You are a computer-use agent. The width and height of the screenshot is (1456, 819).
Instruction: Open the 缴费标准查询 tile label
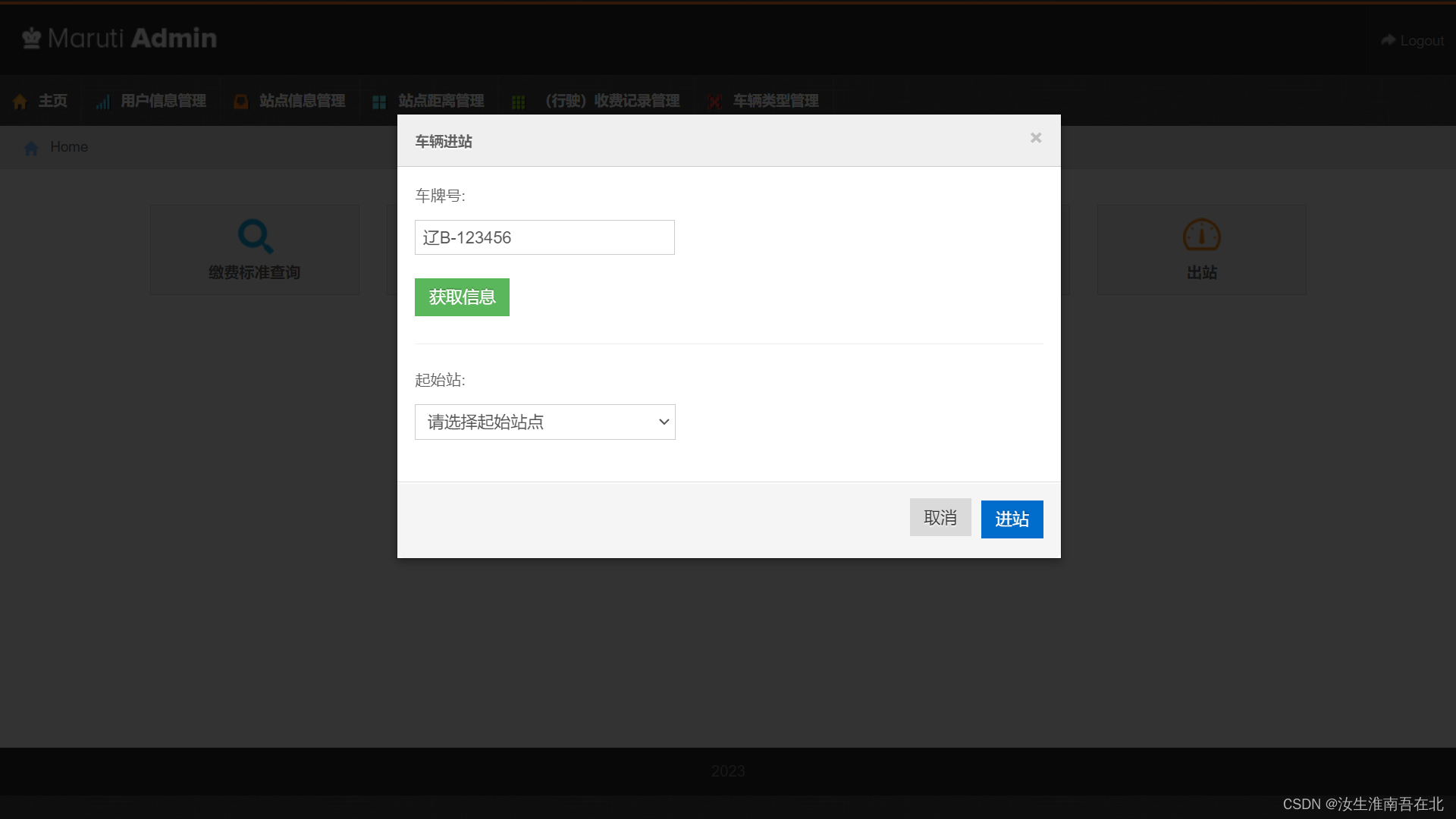255,272
